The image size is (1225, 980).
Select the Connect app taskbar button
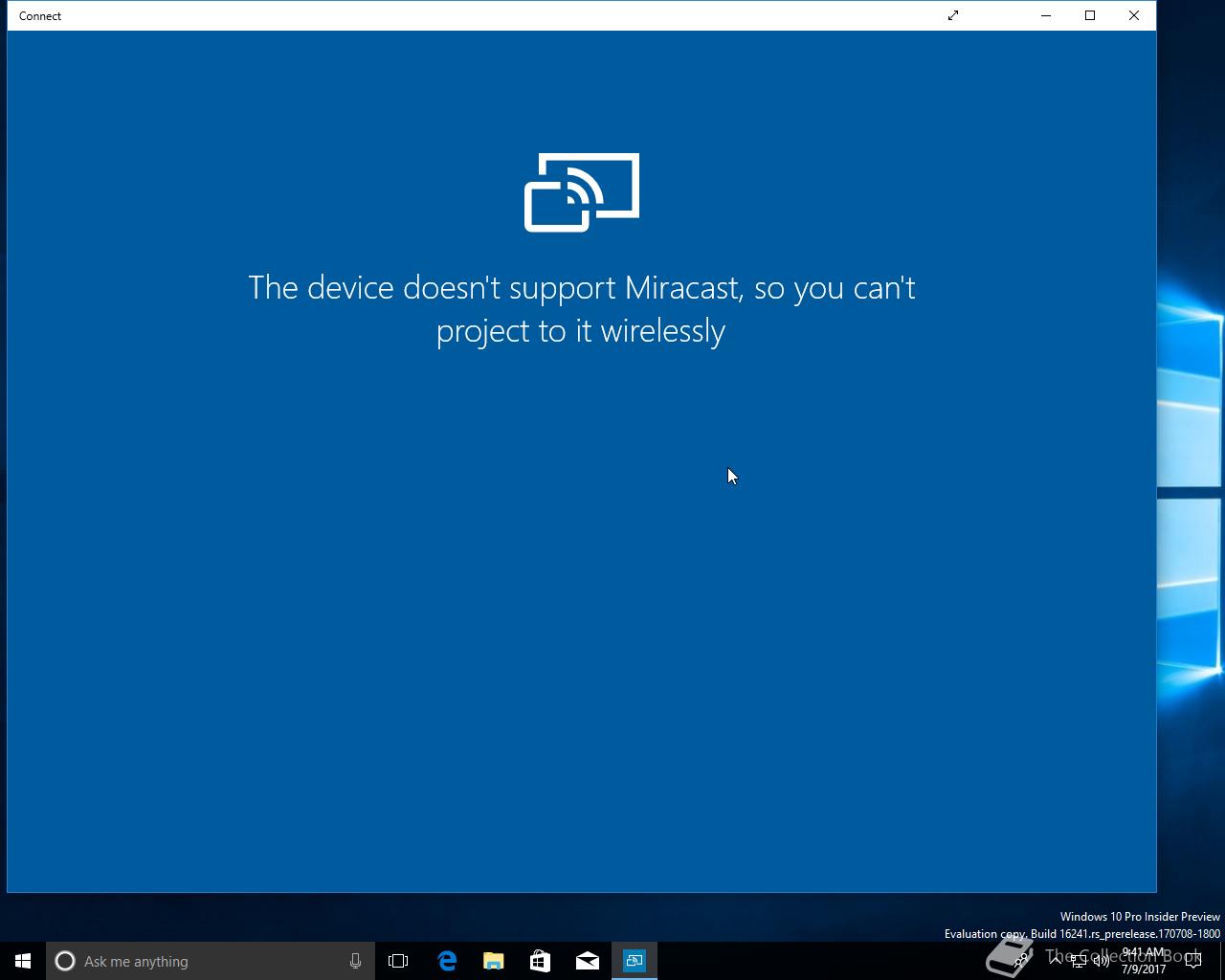[635, 961]
